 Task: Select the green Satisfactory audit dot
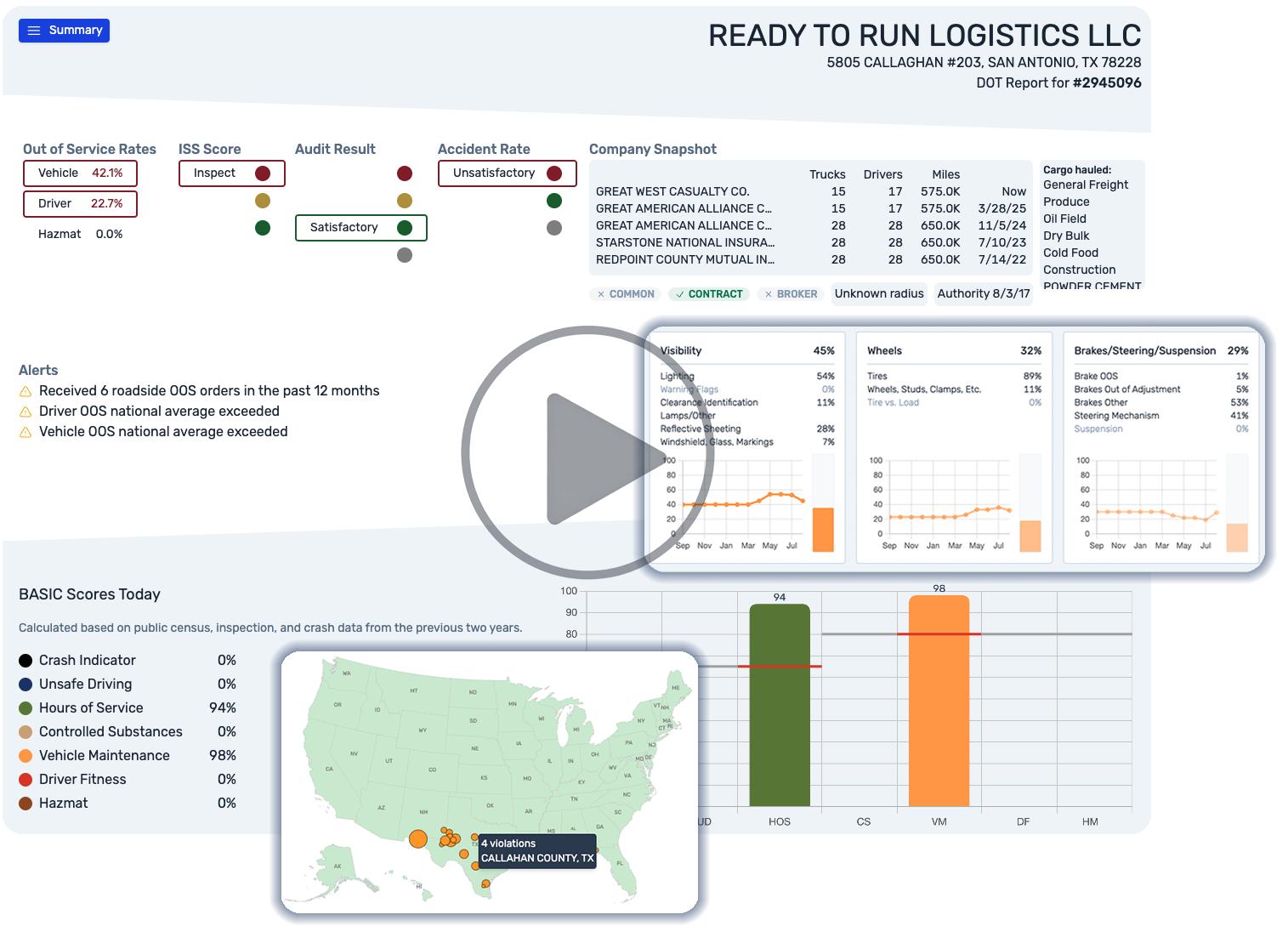[405, 228]
